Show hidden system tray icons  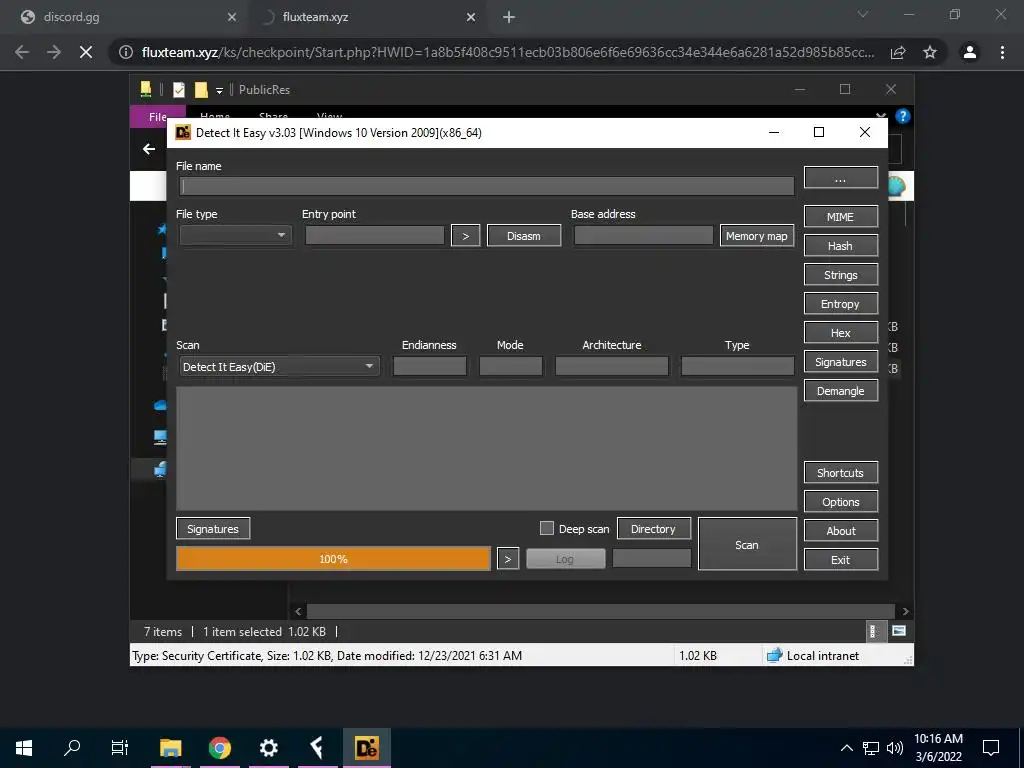point(846,748)
